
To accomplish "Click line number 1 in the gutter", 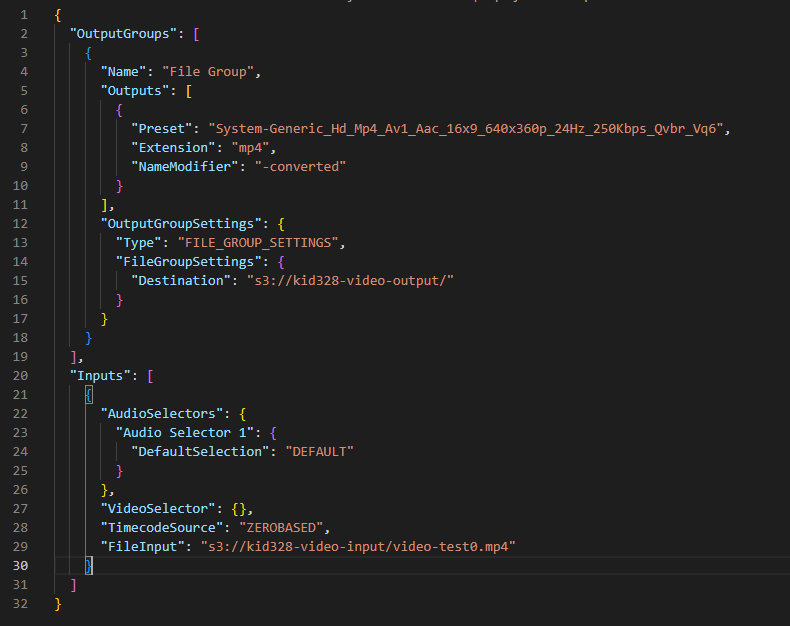I will pyautogui.click(x=24, y=15).
